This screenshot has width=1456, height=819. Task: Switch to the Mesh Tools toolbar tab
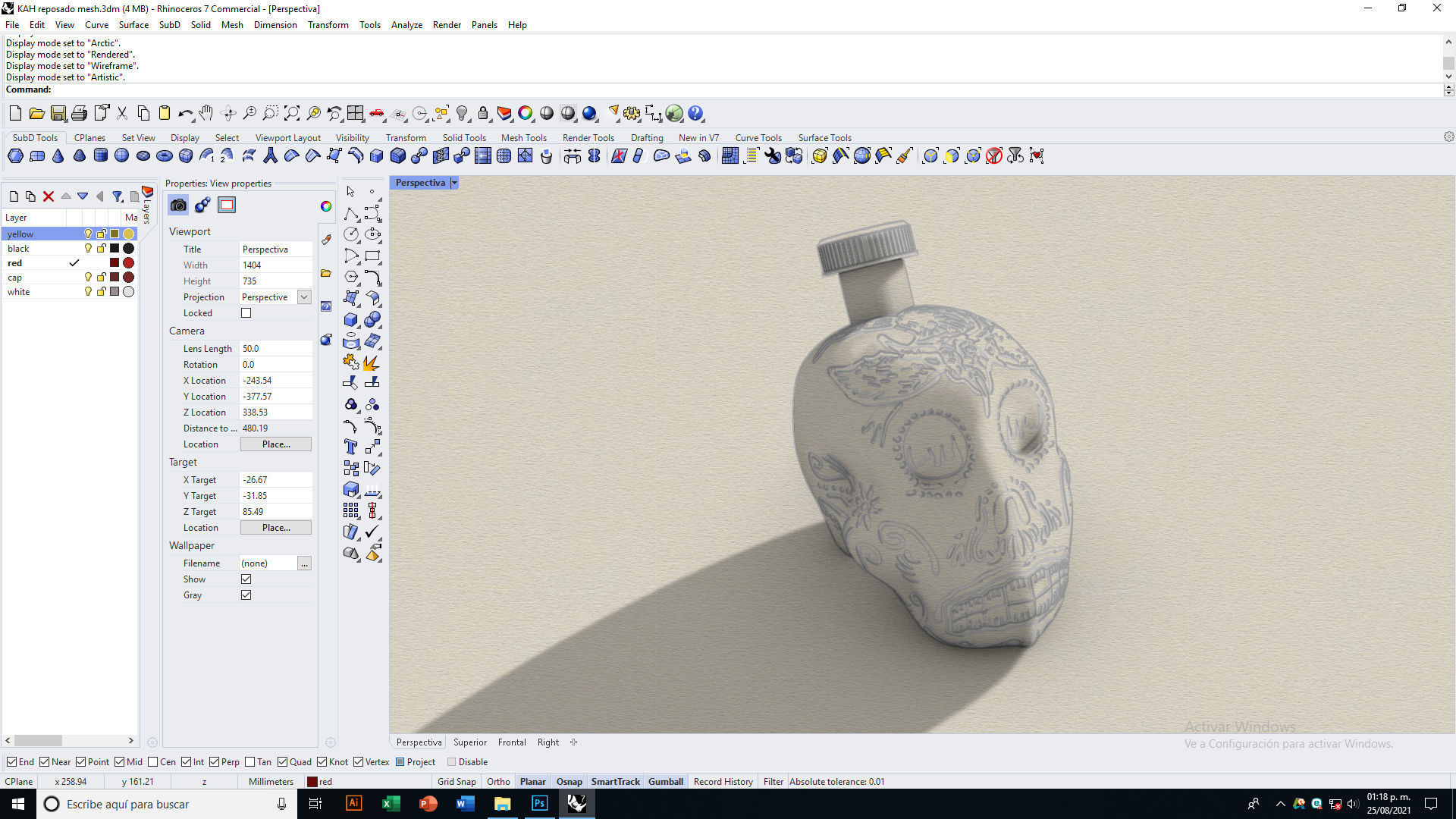coord(523,138)
